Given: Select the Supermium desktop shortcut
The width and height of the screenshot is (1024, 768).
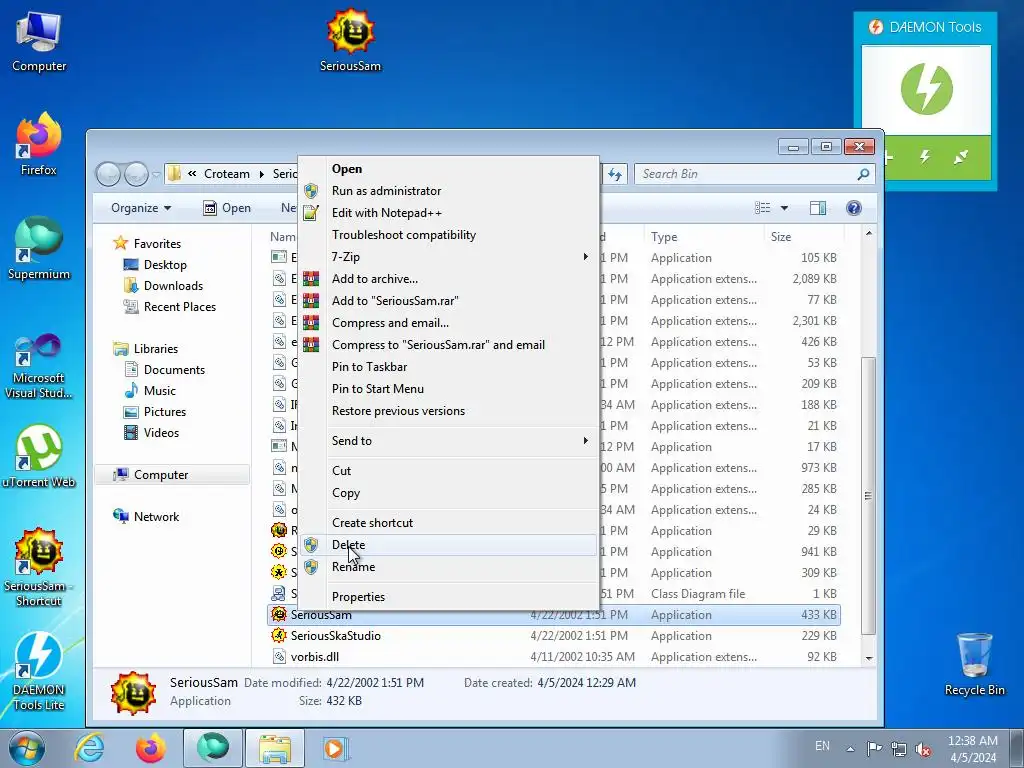Looking at the screenshot, I should [39, 249].
